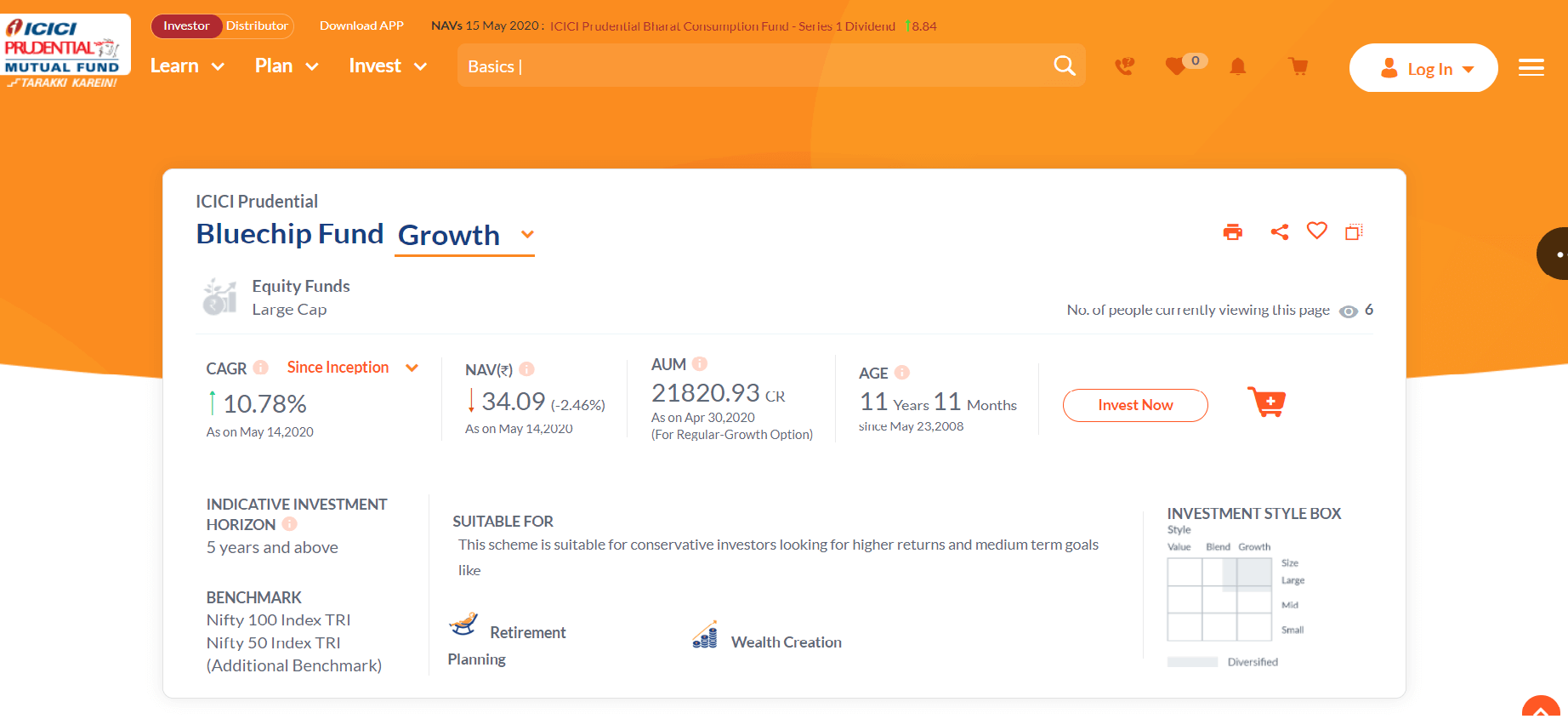The image size is (1568, 719).
Task: Click the Invest Now button
Action: [x=1135, y=405]
